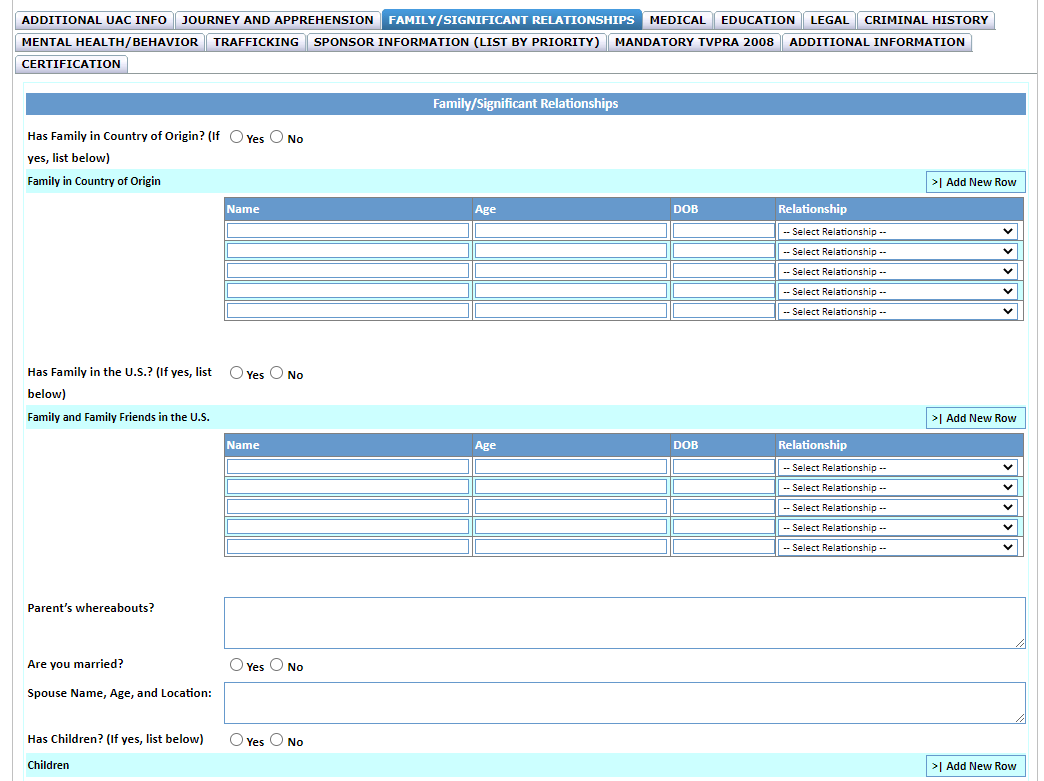Open last Relationship dropdown in Country of Origin table
This screenshot has height=781, width=1044.
pyautogui.click(x=898, y=312)
